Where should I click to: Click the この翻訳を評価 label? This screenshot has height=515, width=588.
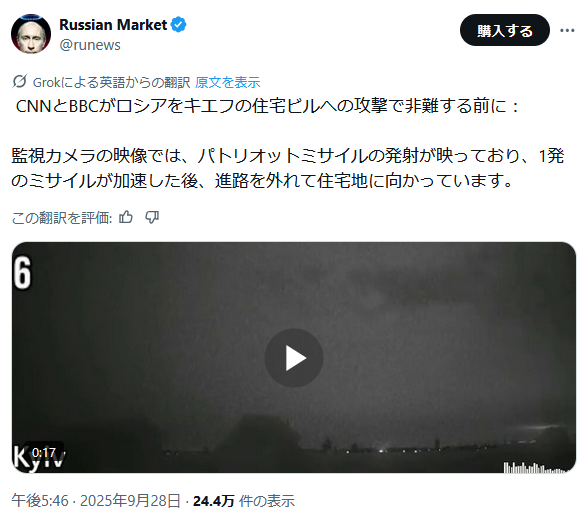click(62, 218)
